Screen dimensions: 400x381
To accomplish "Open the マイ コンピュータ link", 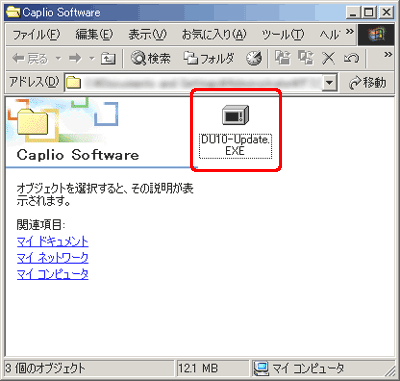I will (52, 274).
